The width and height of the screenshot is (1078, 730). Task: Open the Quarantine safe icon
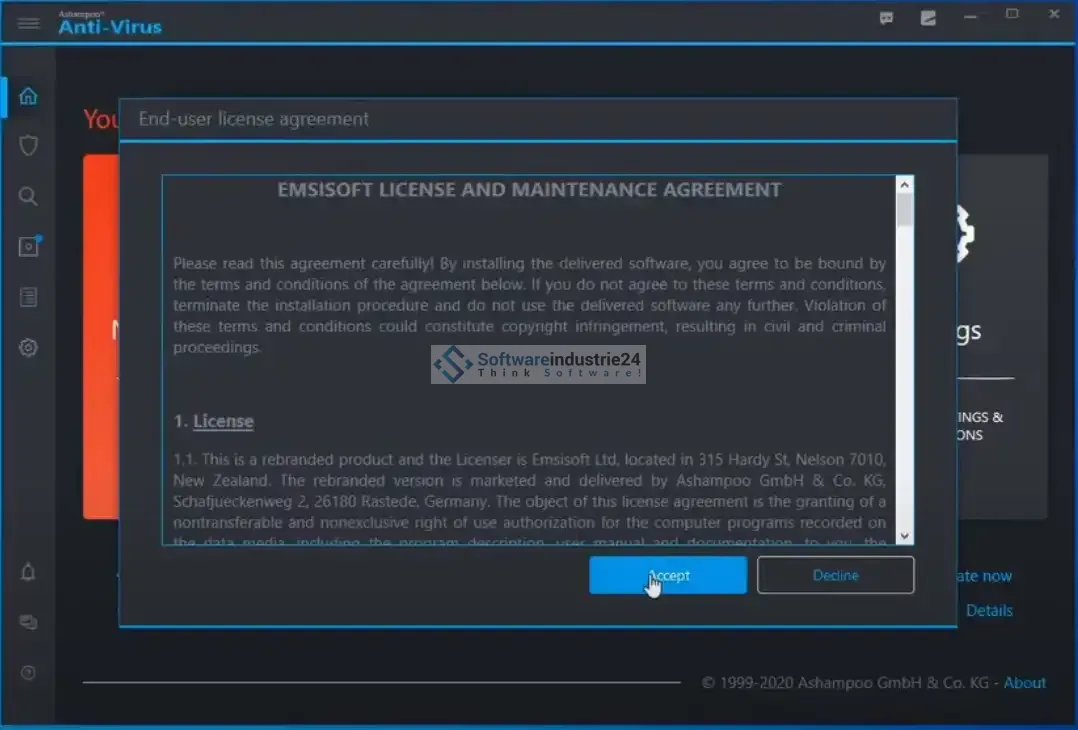pyautogui.click(x=28, y=247)
